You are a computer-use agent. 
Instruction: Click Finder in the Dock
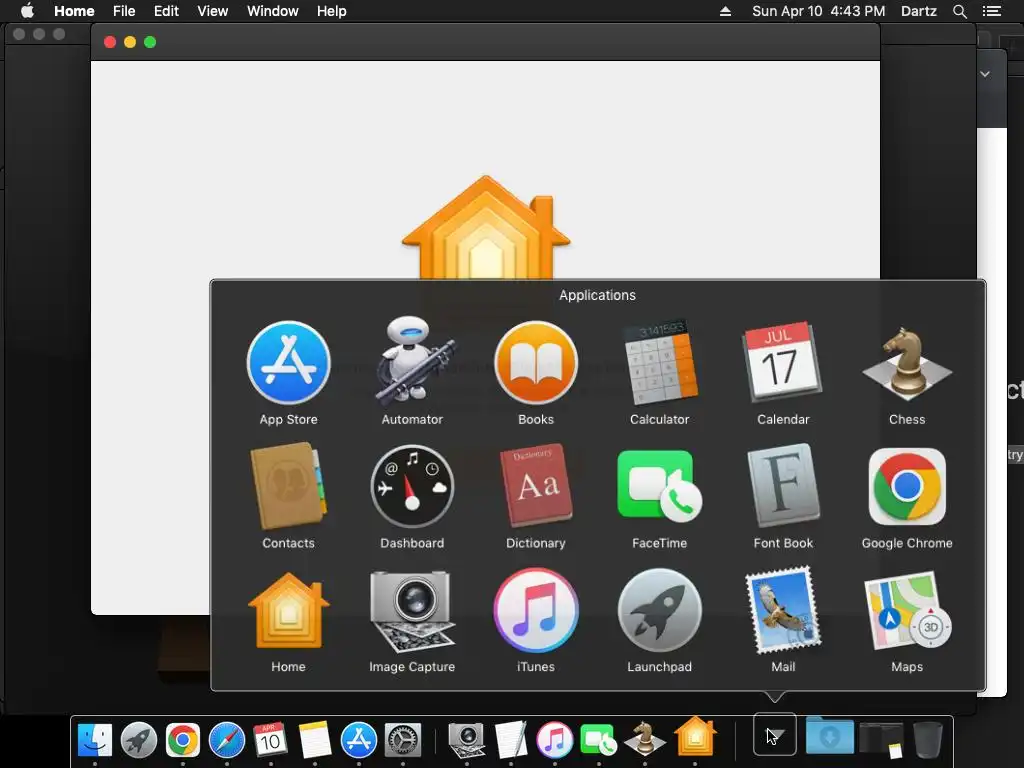click(95, 740)
